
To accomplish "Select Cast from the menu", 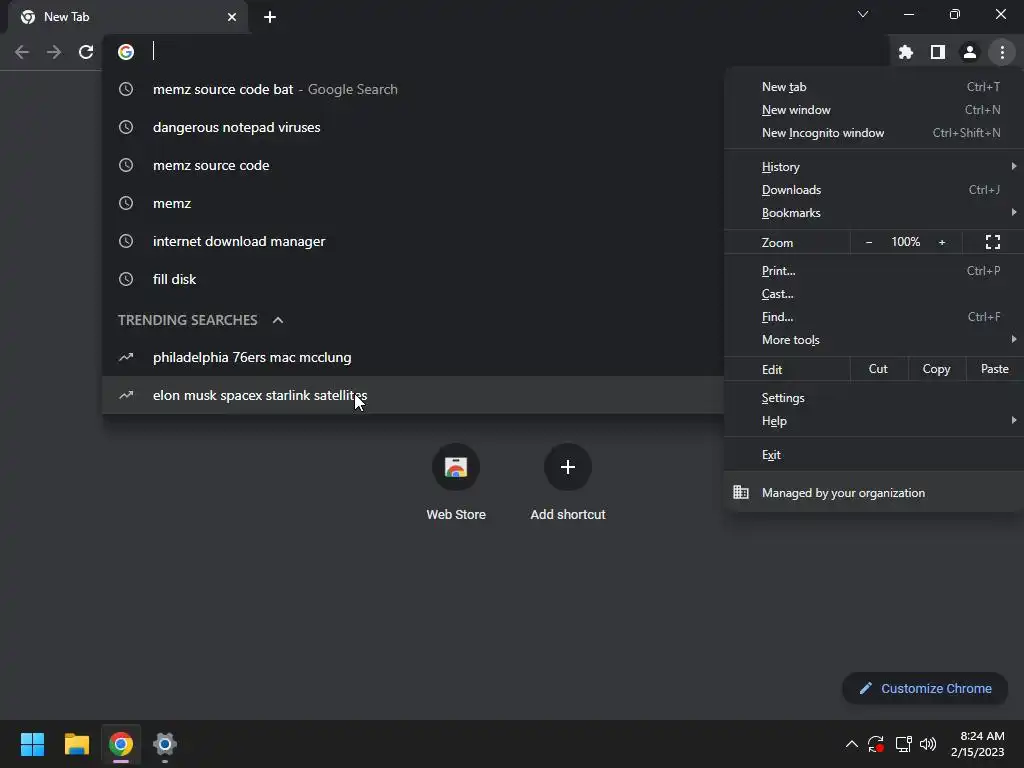I will click(x=874, y=294).
